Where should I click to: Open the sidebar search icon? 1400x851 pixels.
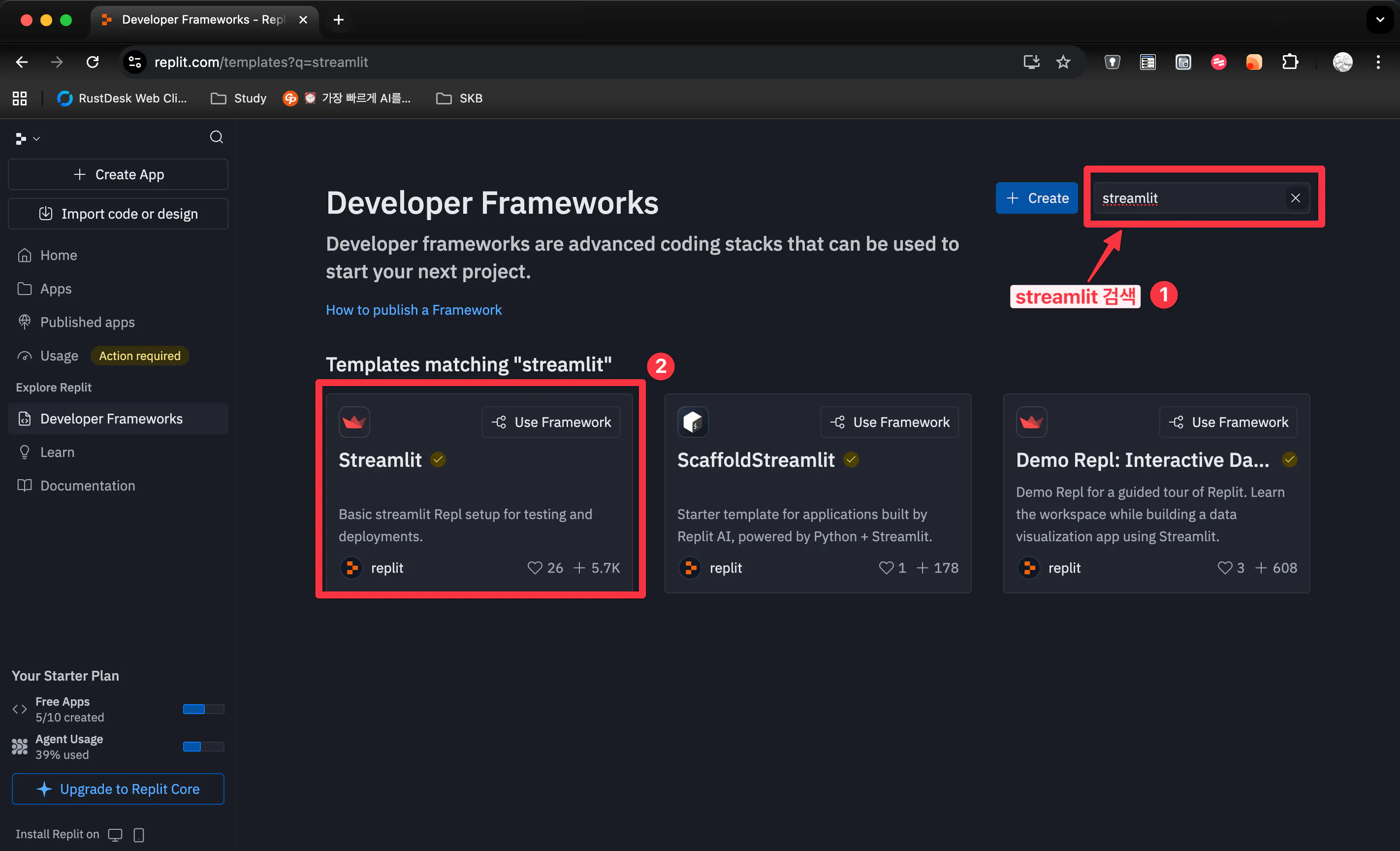tap(216, 137)
